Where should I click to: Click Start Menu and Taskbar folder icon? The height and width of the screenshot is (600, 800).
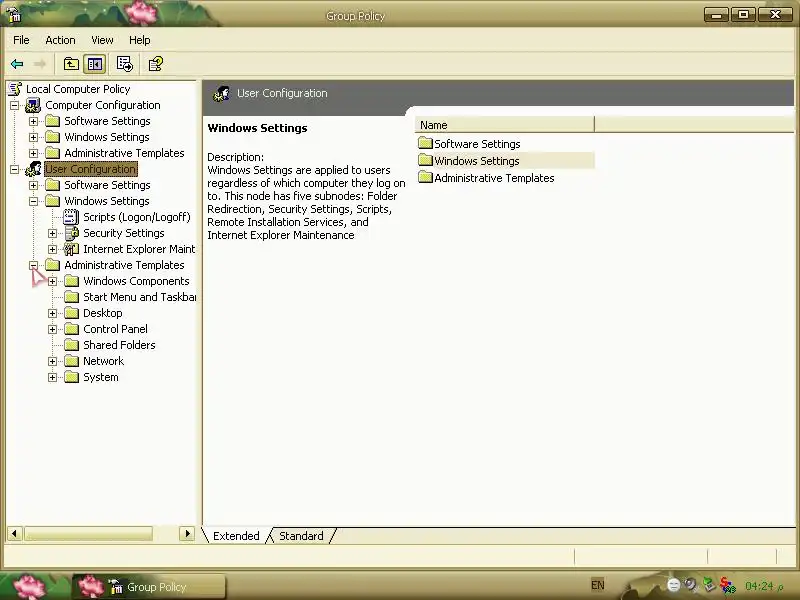(x=71, y=297)
